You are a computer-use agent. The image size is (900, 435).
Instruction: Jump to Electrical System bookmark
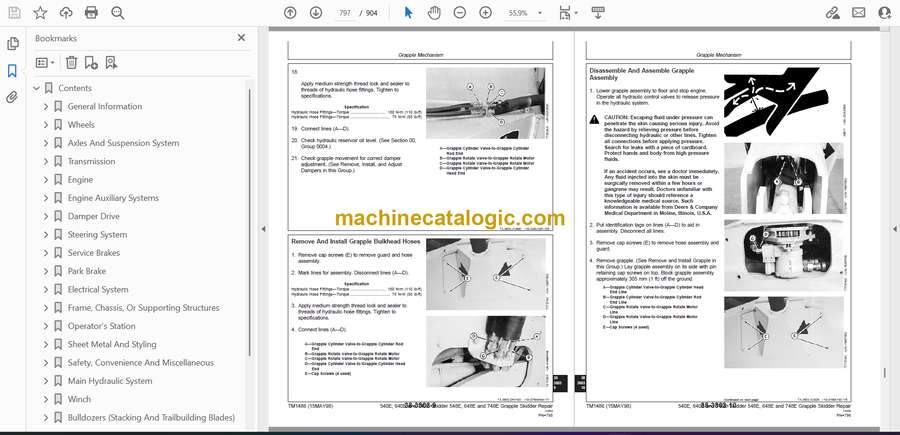(x=98, y=289)
